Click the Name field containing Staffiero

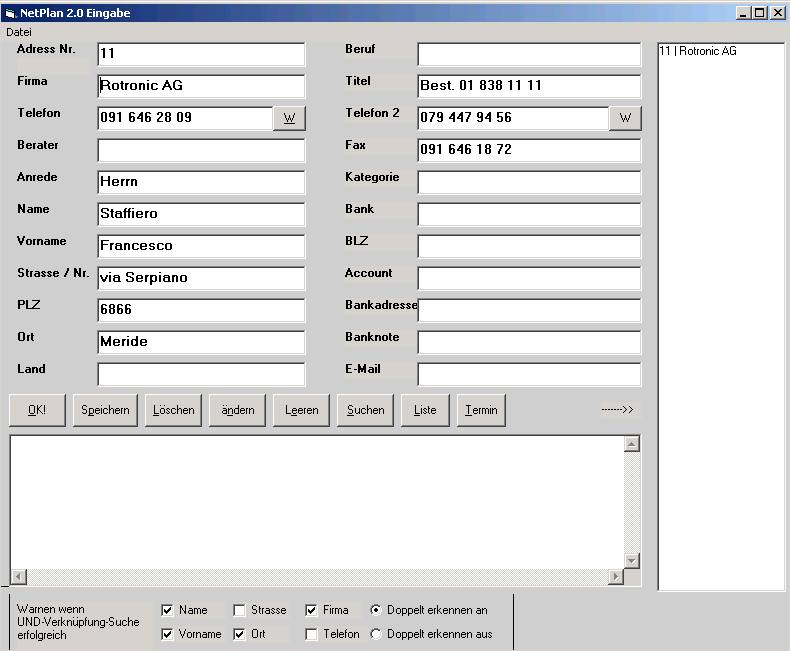[x=201, y=214]
